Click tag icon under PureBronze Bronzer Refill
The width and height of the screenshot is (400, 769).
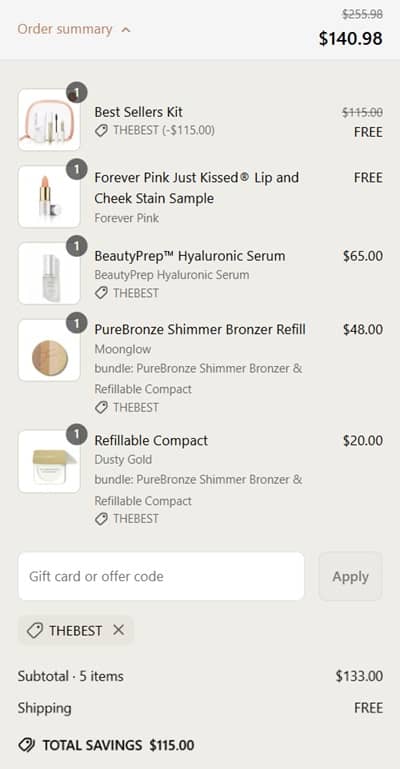[x=101, y=408]
